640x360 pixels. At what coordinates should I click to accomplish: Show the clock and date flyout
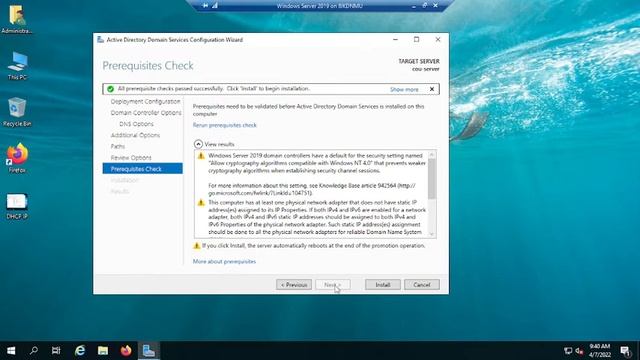600,351
